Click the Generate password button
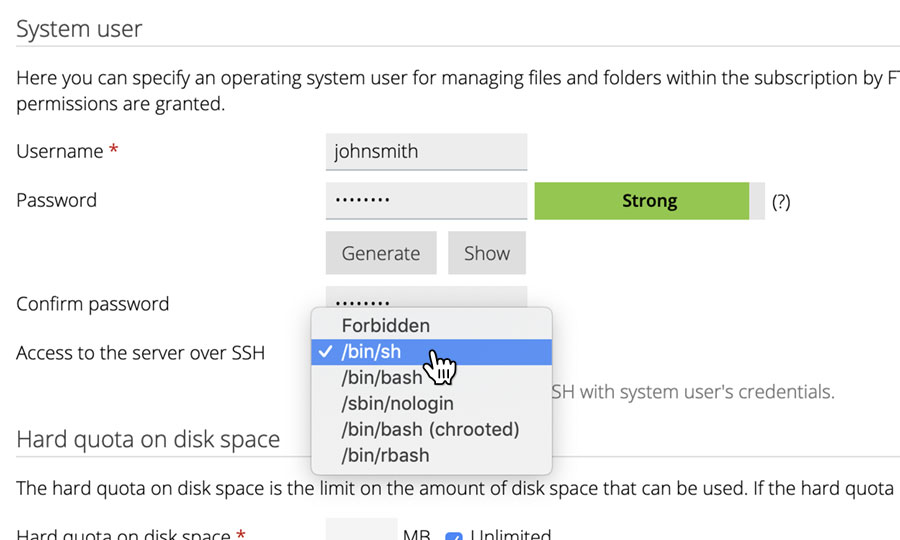The height and width of the screenshot is (540, 900). coord(381,252)
